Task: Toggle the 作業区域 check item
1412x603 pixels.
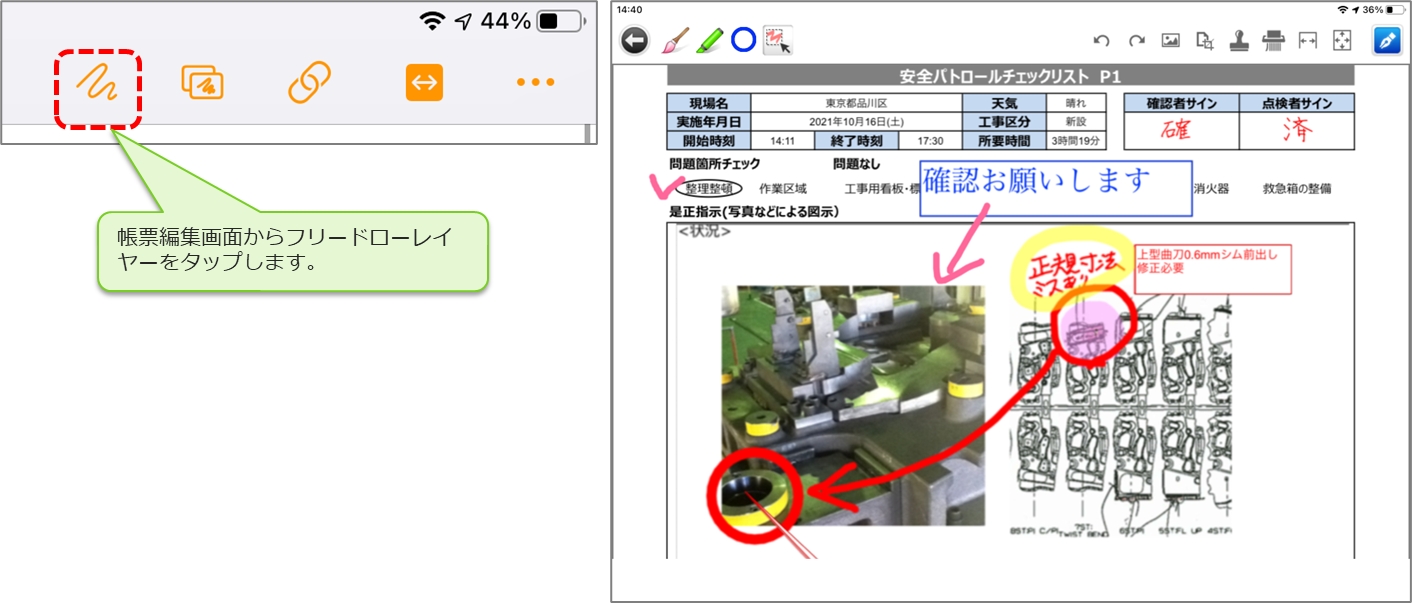Action: 783,188
